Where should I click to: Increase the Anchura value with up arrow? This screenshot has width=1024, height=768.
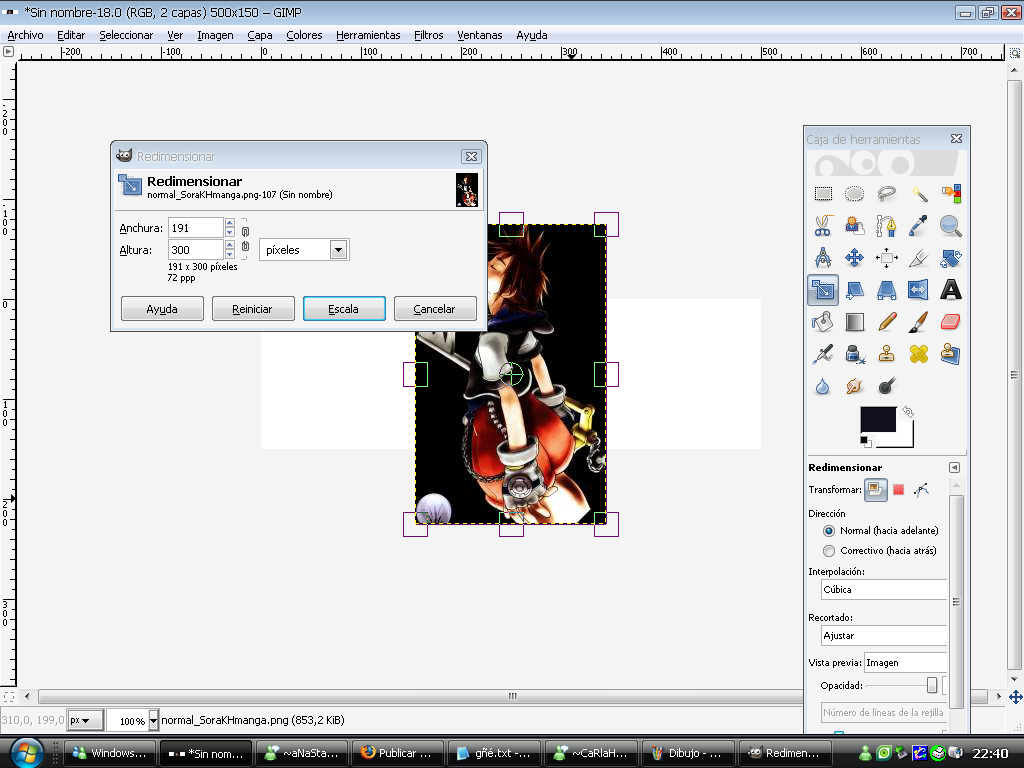click(x=230, y=223)
